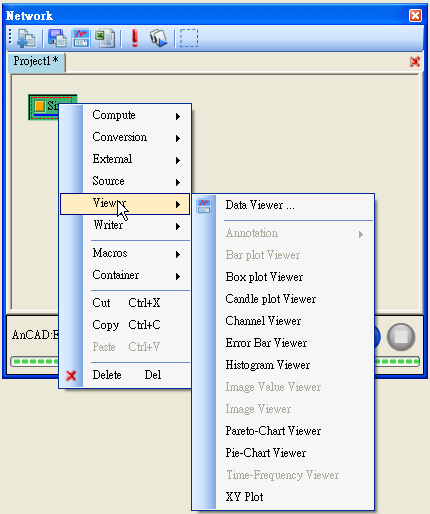Switch to the Project1 tab

[36, 62]
